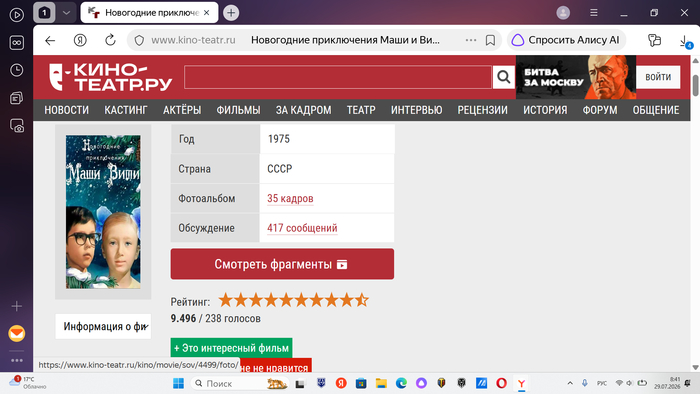700x394 pixels.
Task: Open the Windows Start menu
Action: (179, 383)
